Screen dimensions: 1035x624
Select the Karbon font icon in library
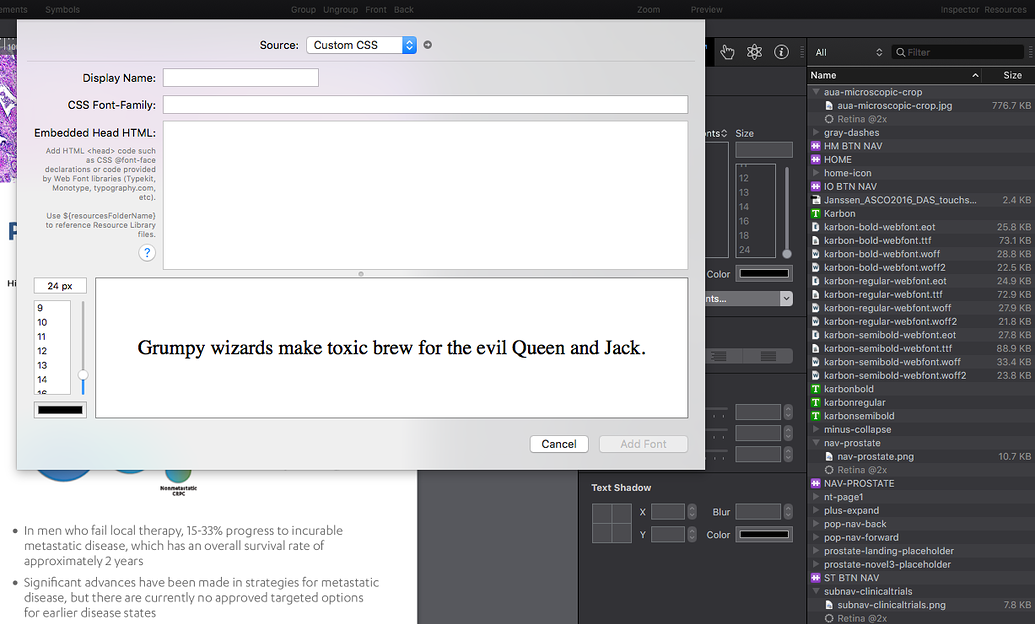816,214
